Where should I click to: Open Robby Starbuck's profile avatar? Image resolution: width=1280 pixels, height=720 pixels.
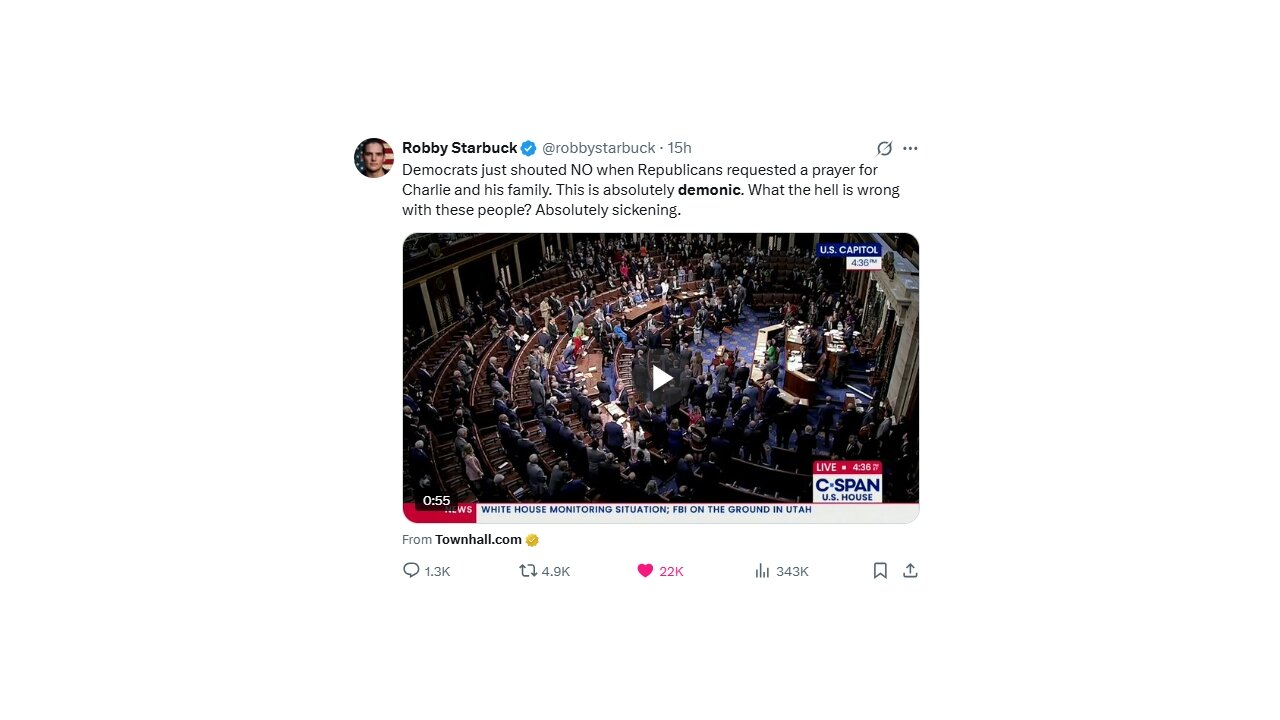[374, 158]
